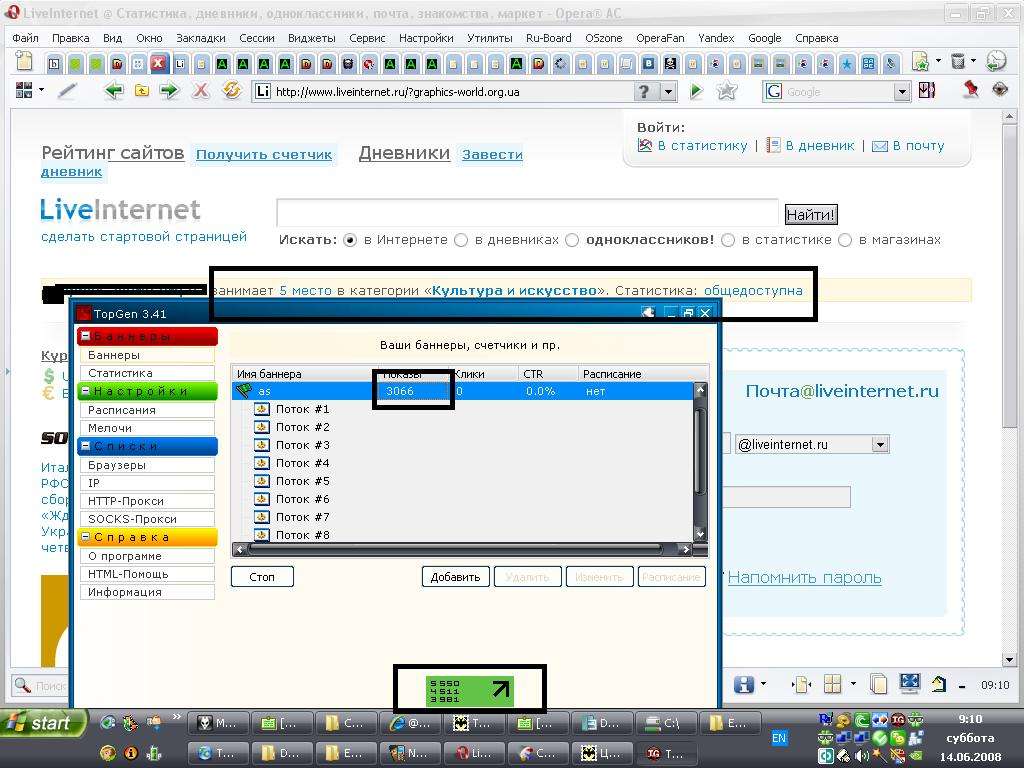Click the orange Reload page icon

231,90
